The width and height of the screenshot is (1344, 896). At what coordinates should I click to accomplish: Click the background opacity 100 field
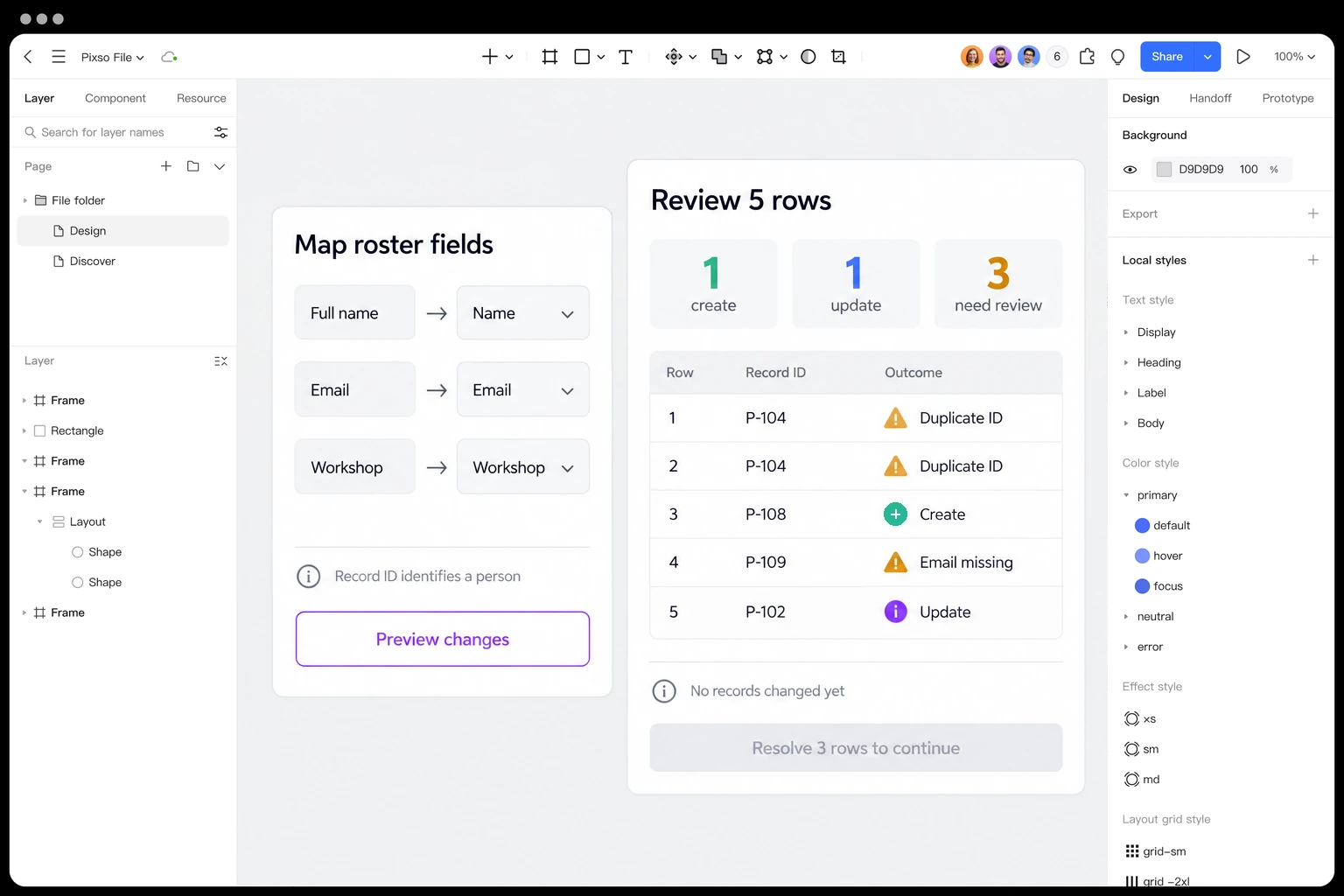coord(1249,170)
